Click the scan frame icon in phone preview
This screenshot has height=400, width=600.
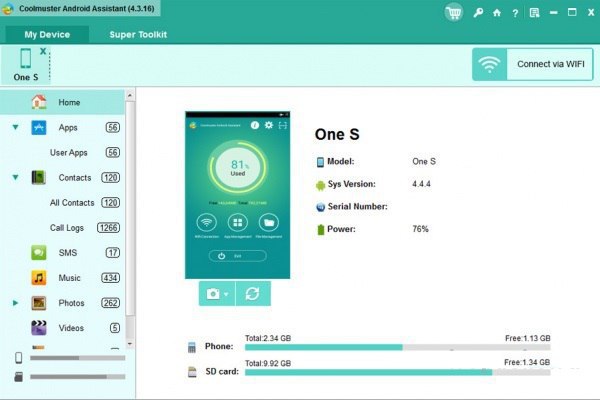pyautogui.click(x=282, y=125)
